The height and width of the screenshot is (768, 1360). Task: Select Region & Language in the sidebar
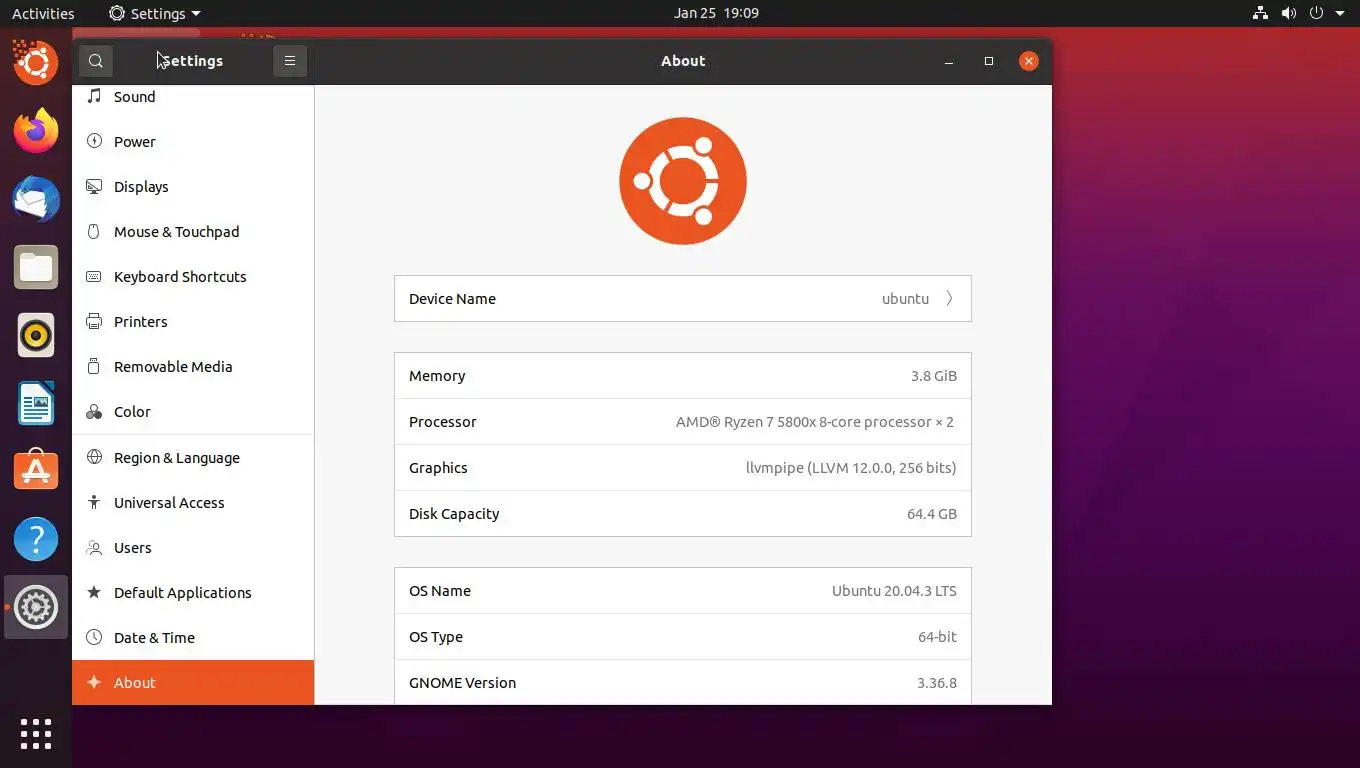[x=193, y=457]
